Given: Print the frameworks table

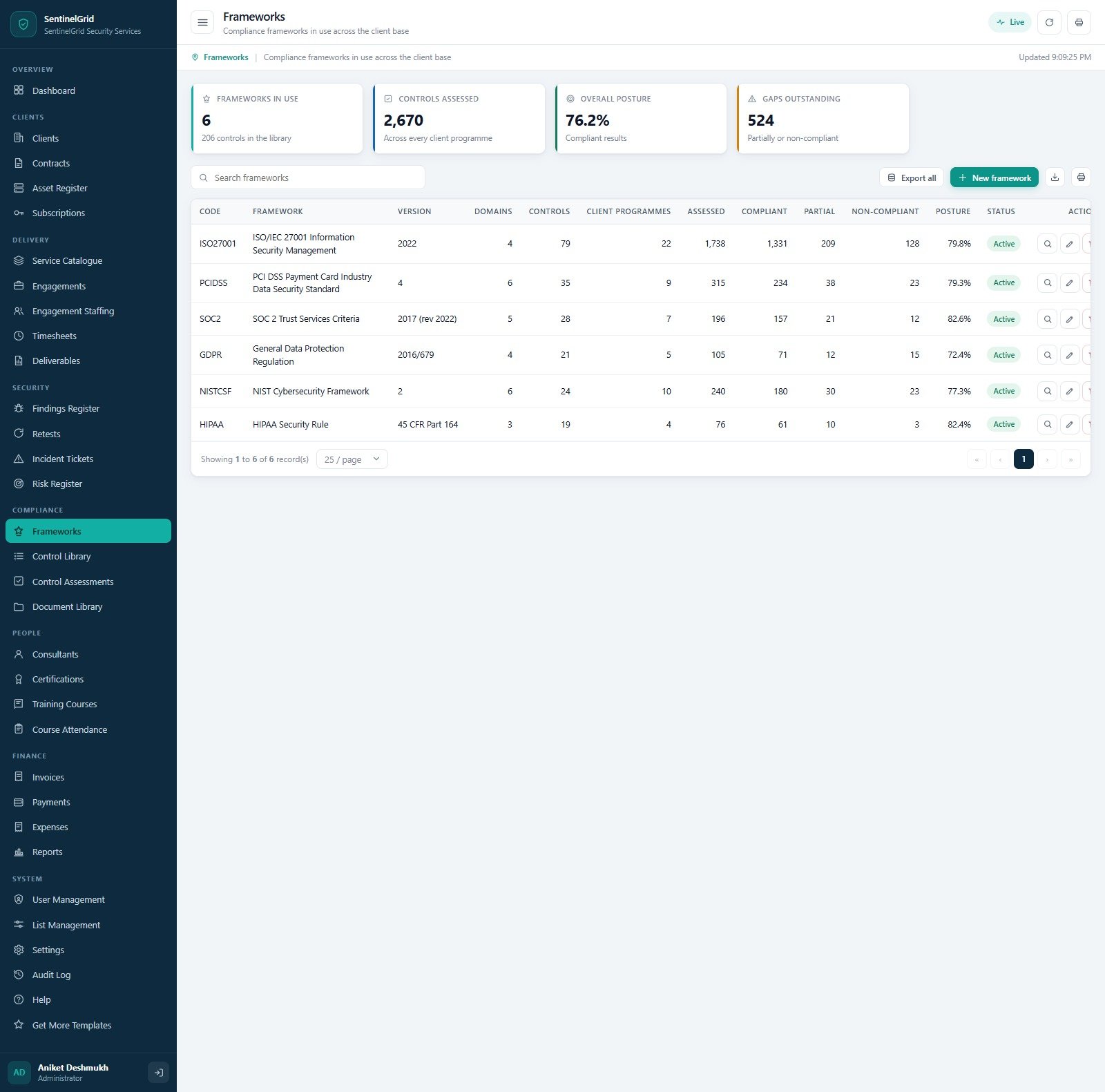Looking at the screenshot, I should 1081,178.
